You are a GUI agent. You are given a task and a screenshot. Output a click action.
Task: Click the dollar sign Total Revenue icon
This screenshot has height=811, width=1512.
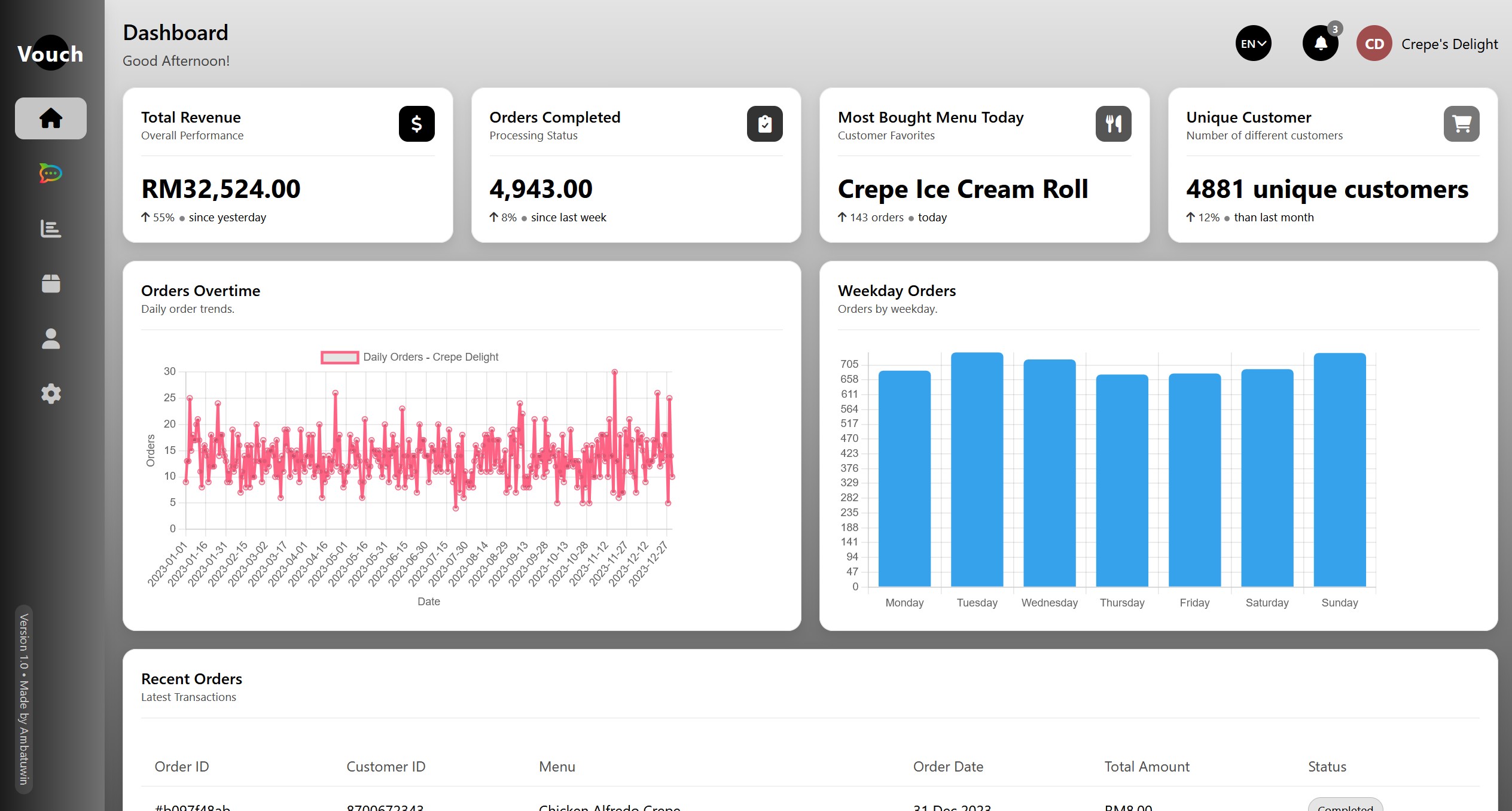tap(417, 124)
